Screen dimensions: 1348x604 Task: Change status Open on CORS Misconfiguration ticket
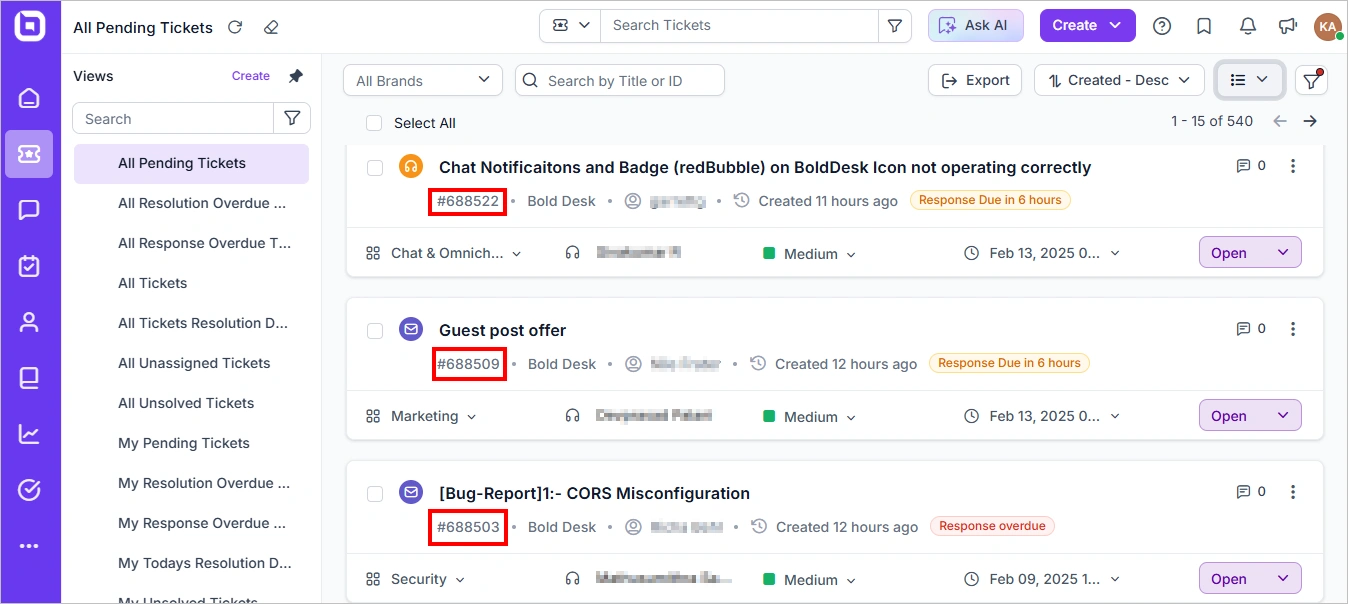[x=1250, y=579]
